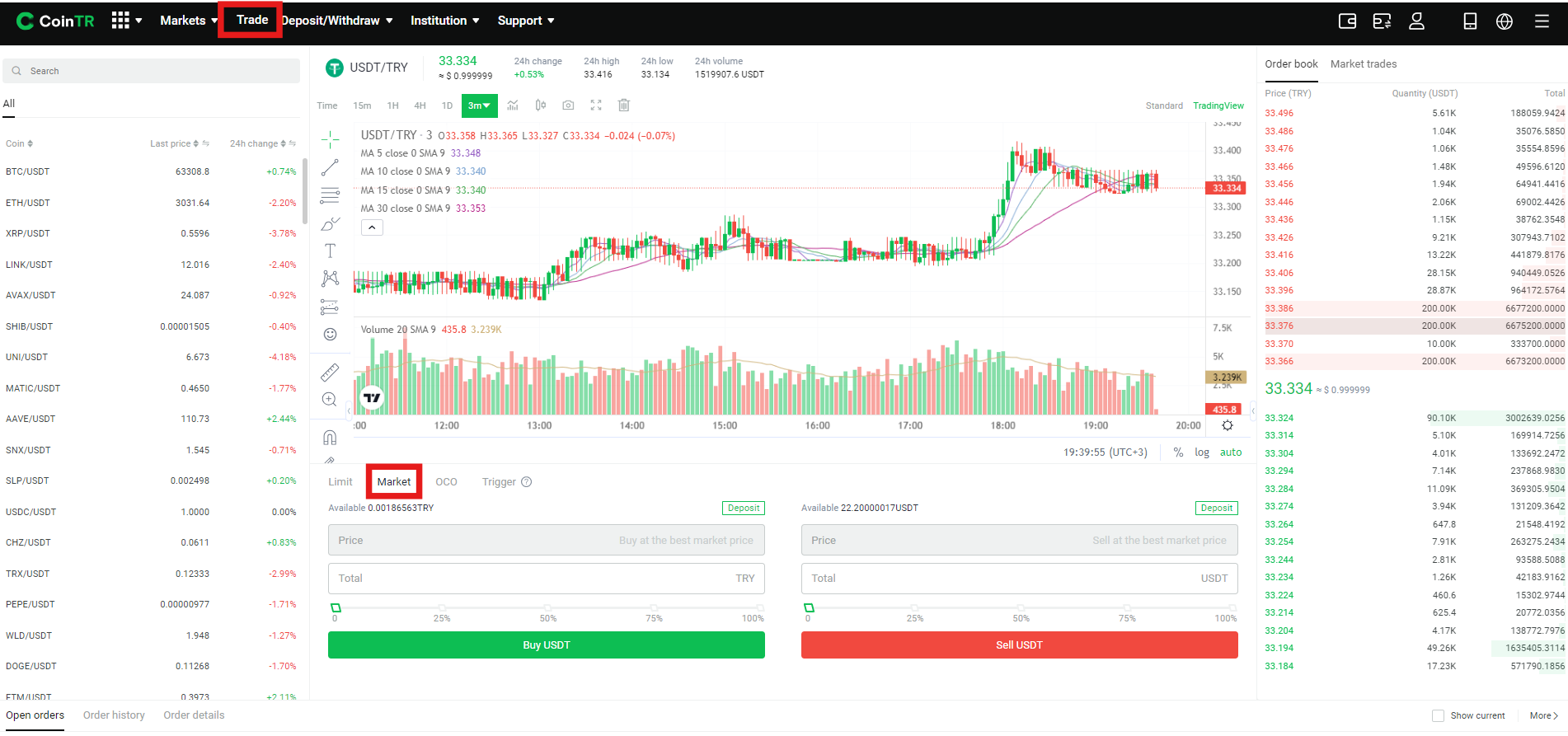Click the Trigger help question icon
Image resolution: width=1568 pixels, height=736 pixels.
[527, 482]
